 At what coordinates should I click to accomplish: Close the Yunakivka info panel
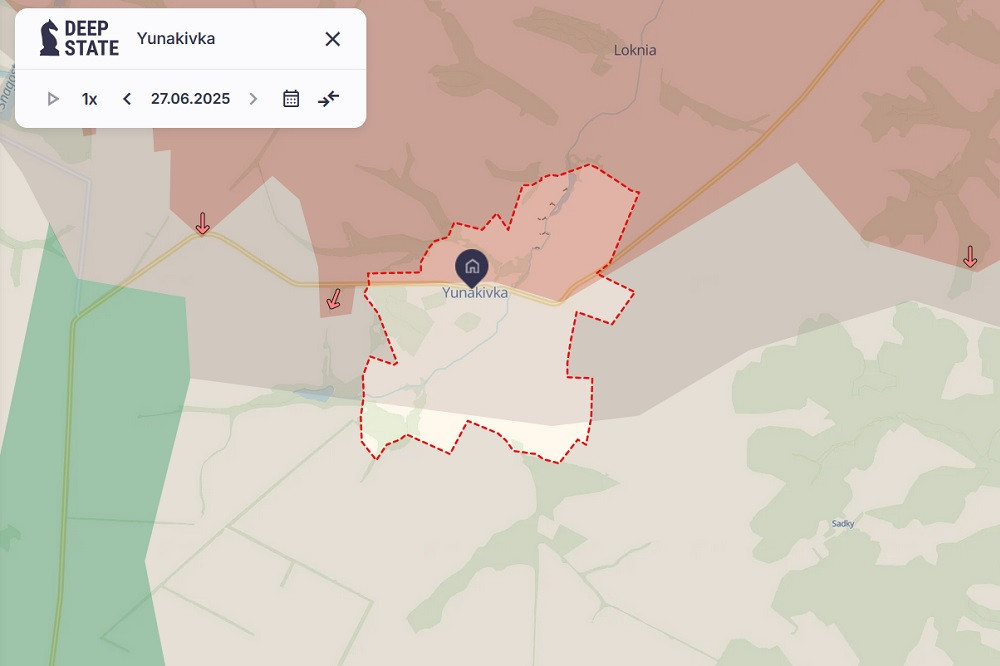point(333,39)
